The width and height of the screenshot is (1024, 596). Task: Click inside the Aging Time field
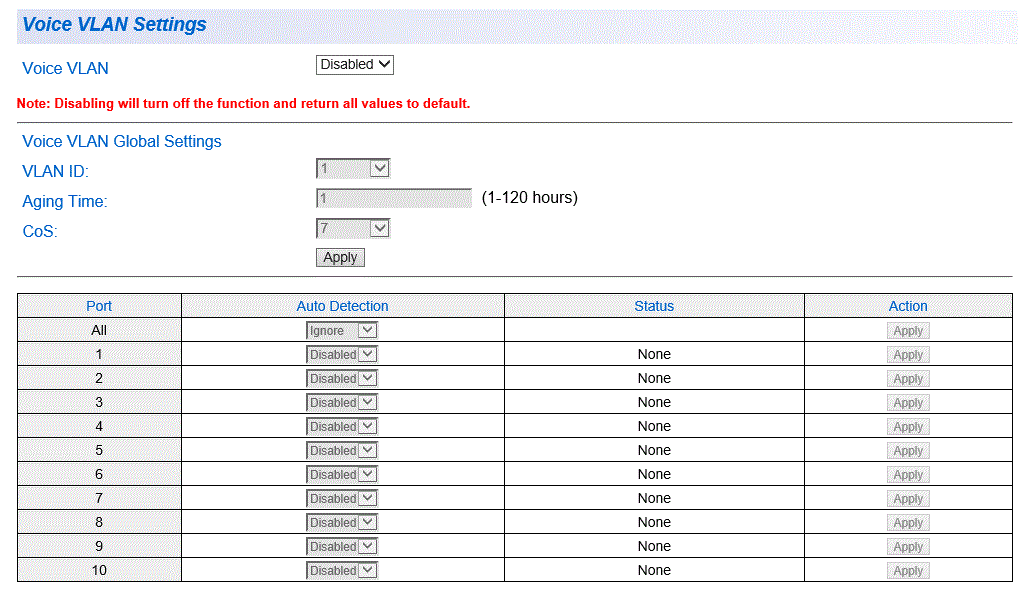tap(393, 197)
